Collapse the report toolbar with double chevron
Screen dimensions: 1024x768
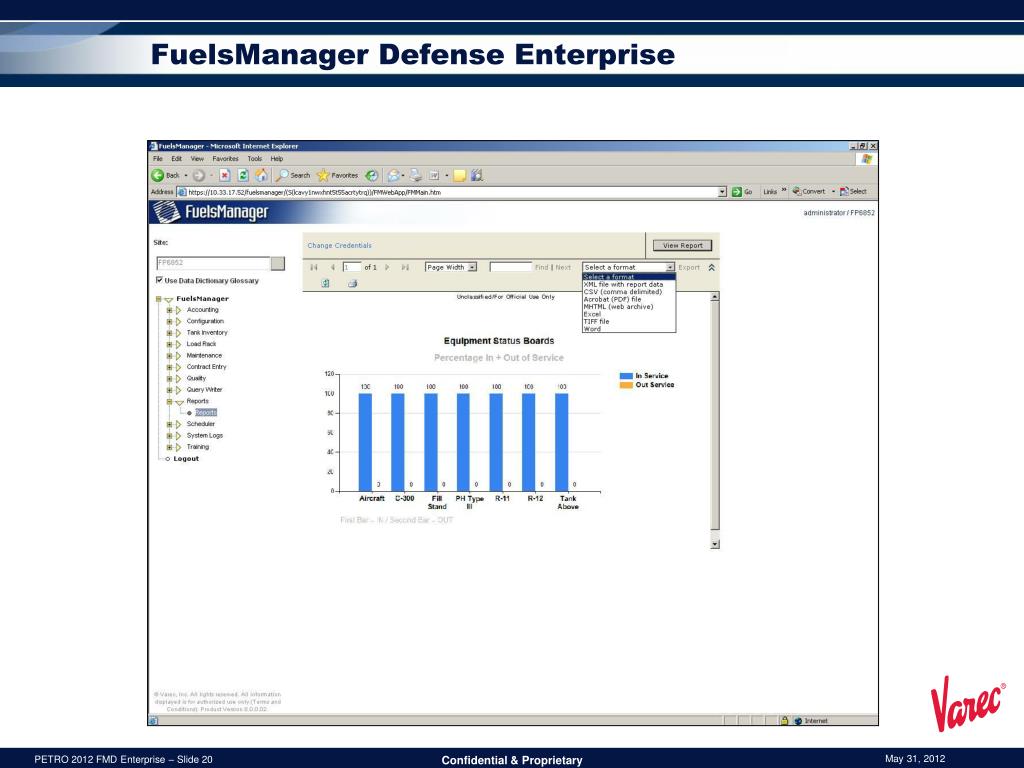coord(712,267)
